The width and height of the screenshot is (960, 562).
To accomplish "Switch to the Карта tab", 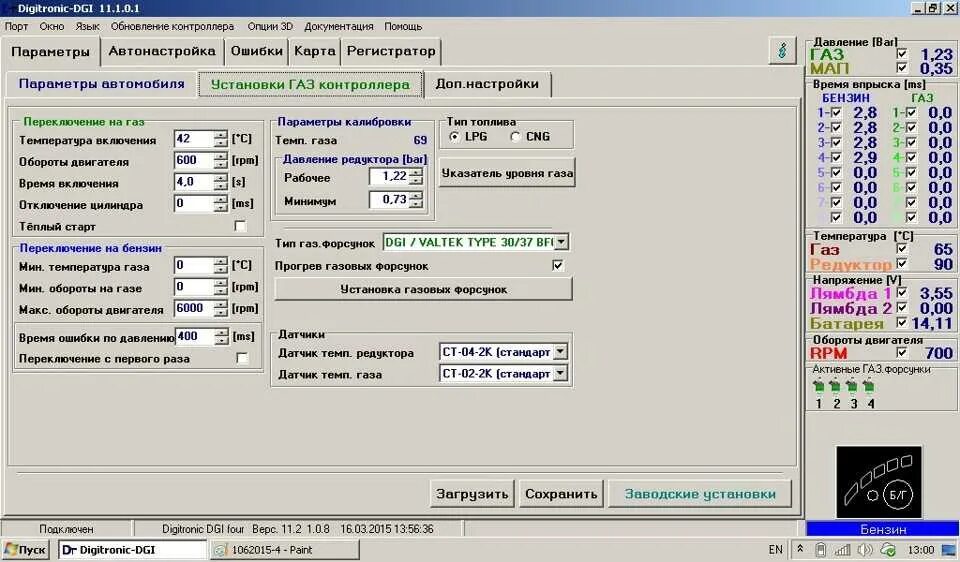I will tap(315, 51).
